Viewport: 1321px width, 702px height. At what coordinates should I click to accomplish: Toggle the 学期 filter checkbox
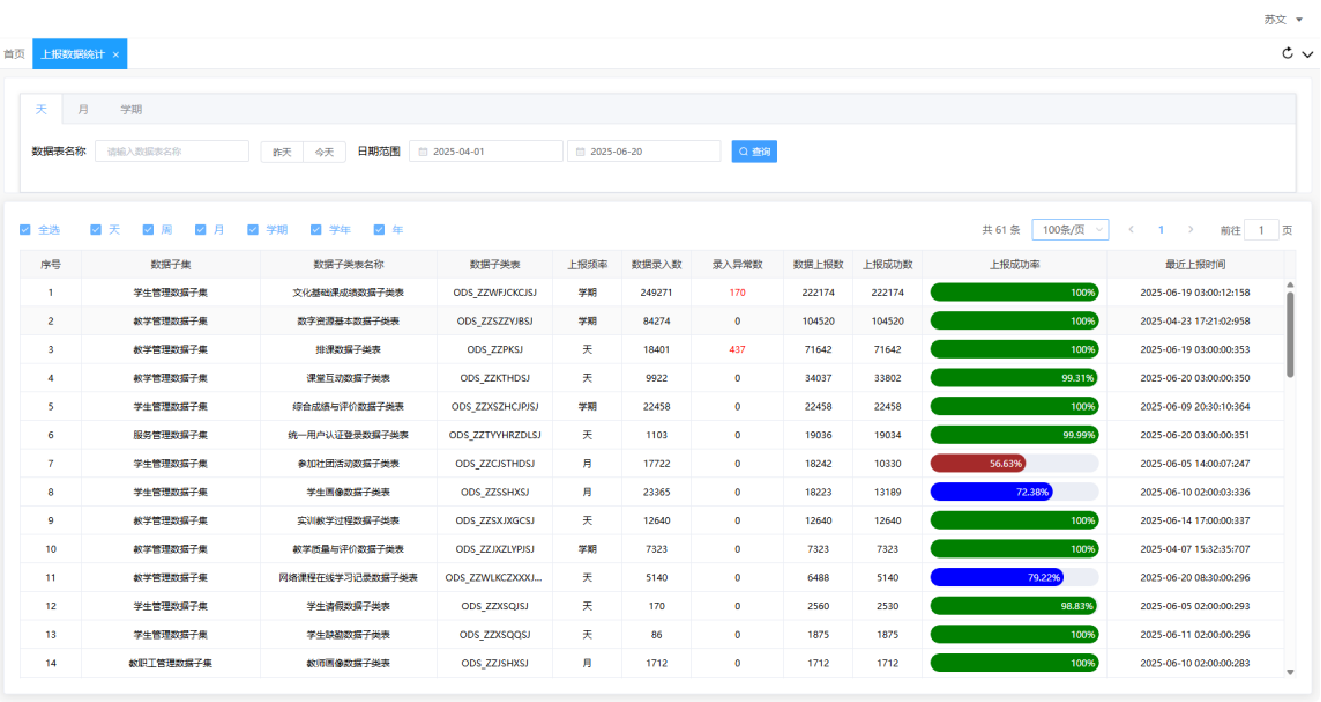(x=253, y=230)
